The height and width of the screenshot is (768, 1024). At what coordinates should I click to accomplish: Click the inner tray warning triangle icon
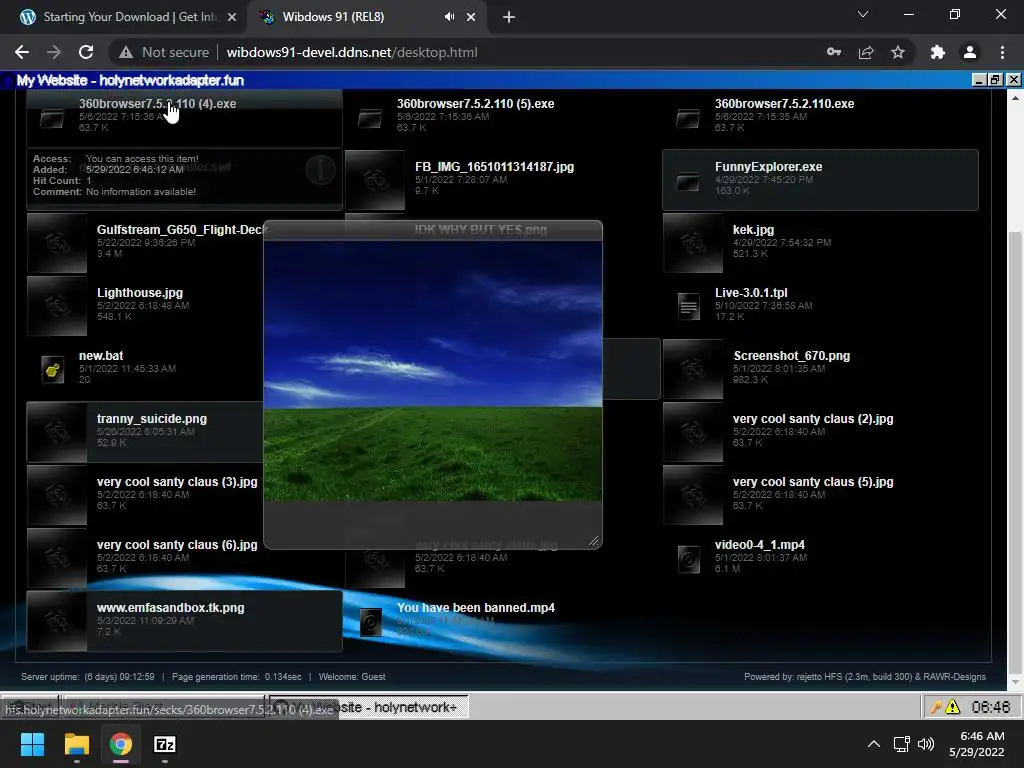pos(953,707)
